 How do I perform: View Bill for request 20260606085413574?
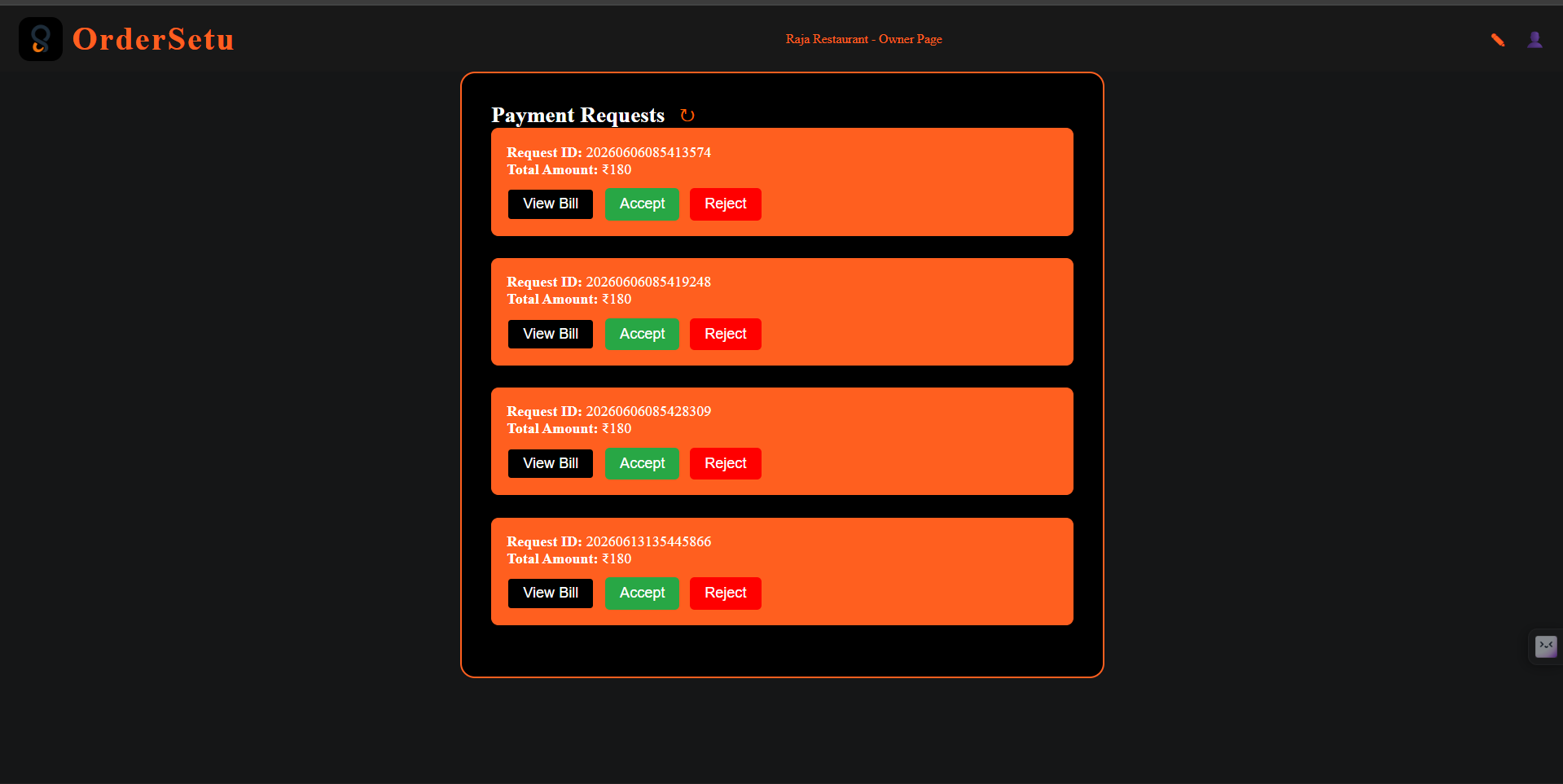pyautogui.click(x=551, y=204)
